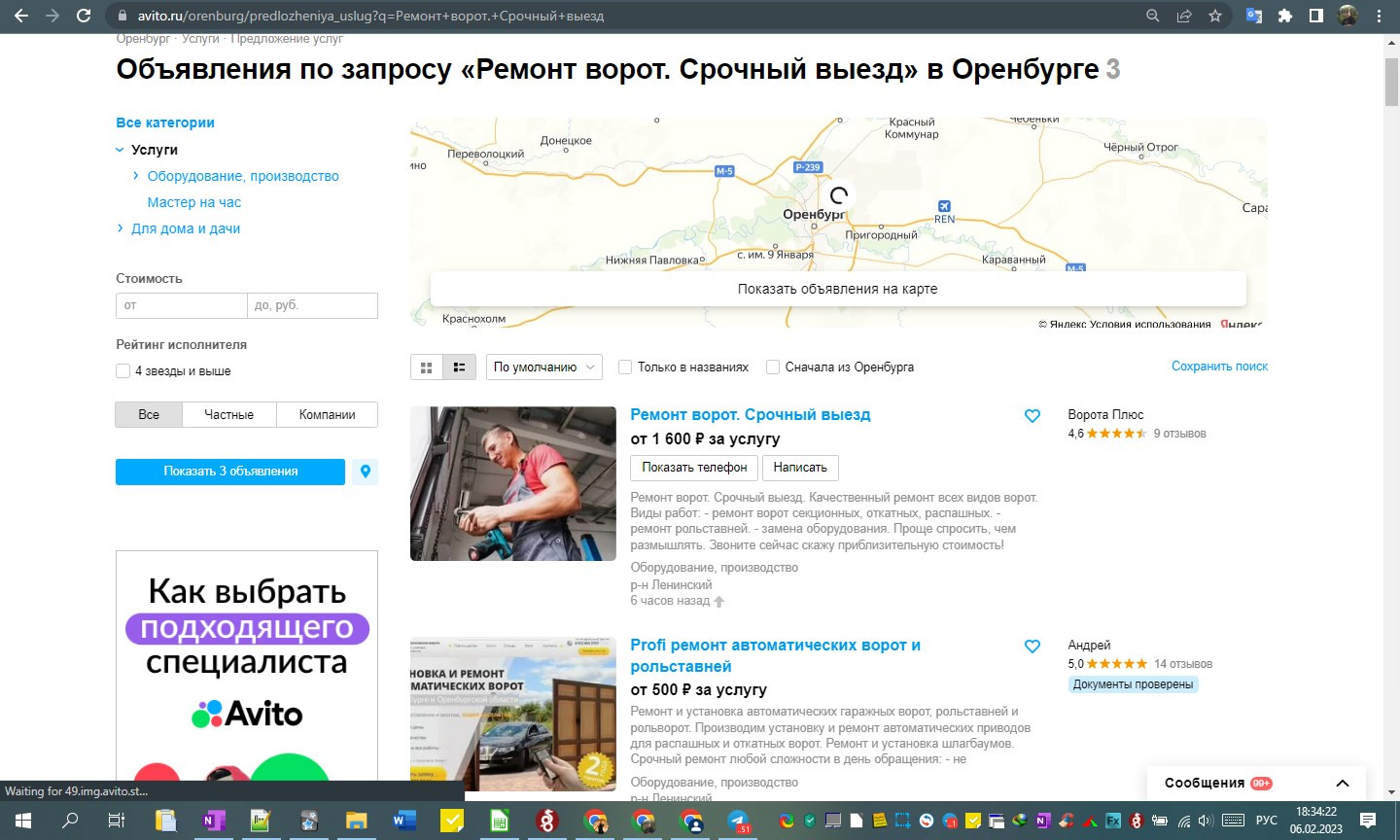The height and width of the screenshot is (840, 1400).
Task: Open OneNote from the taskbar
Action: 213,821
